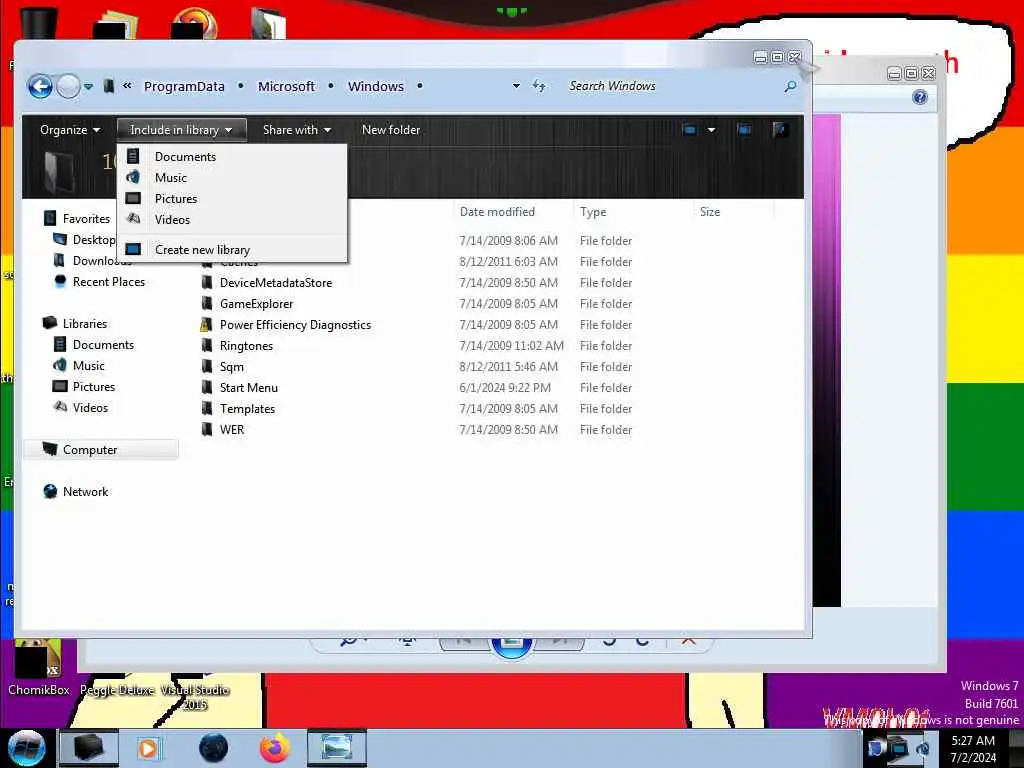Open Music library in navigation pane

point(78,365)
